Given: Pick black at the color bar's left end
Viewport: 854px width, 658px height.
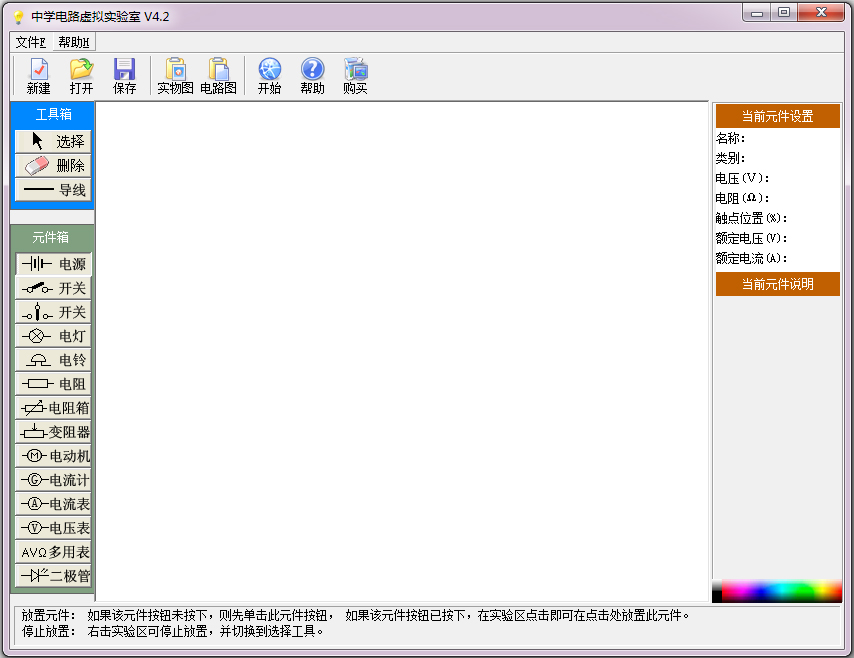Looking at the screenshot, I should (x=717, y=592).
